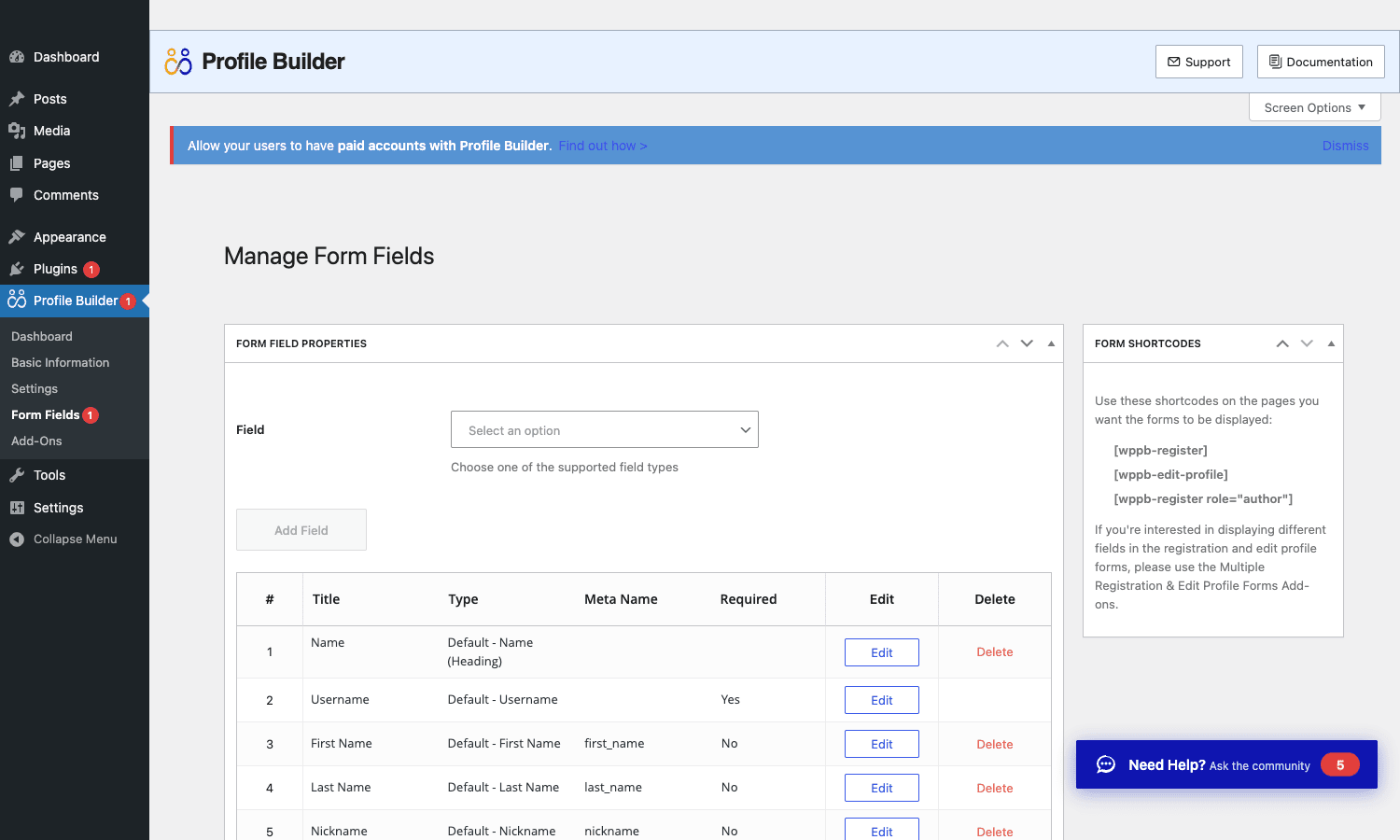The width and height of the screenshot is (1400, 840).
Task: Edit the Nickname field row
Action: 882,831
